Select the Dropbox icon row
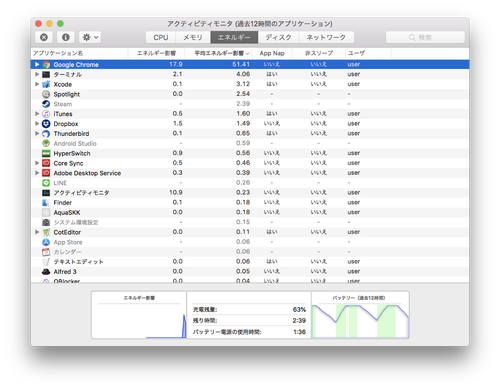 (46, 124)
